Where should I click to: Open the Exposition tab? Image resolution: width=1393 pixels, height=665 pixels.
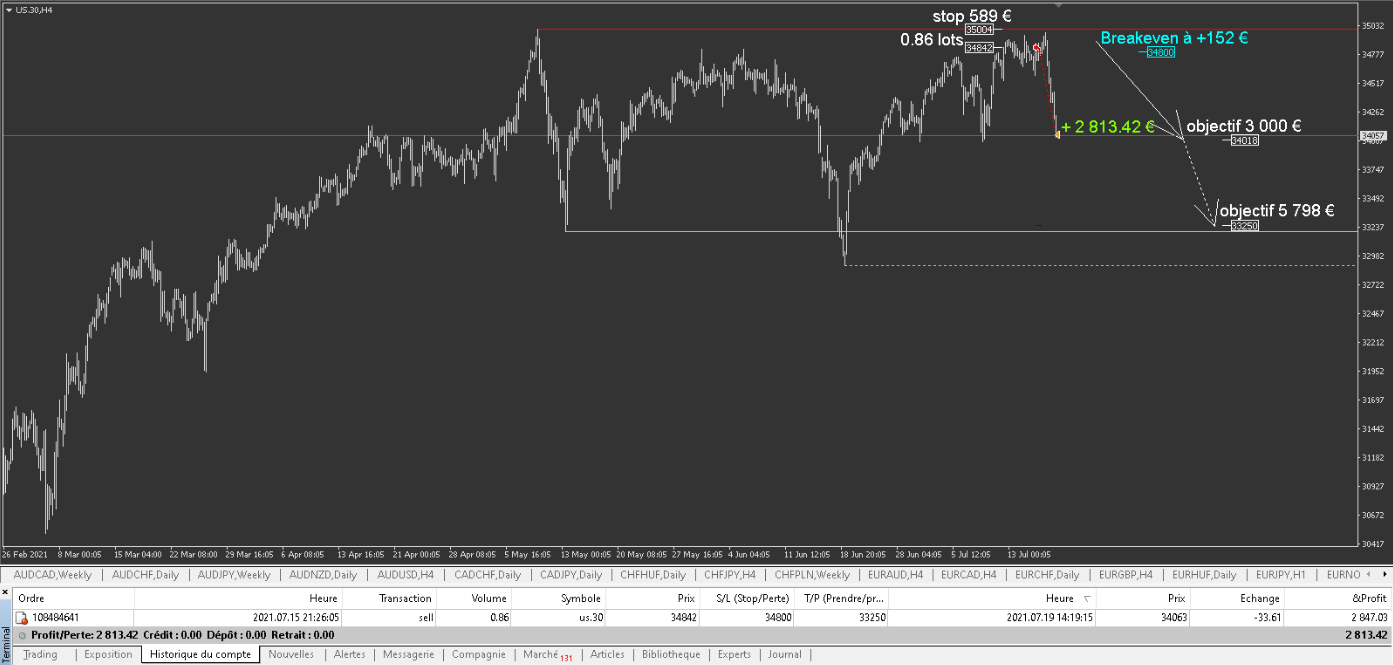point(108,655)
